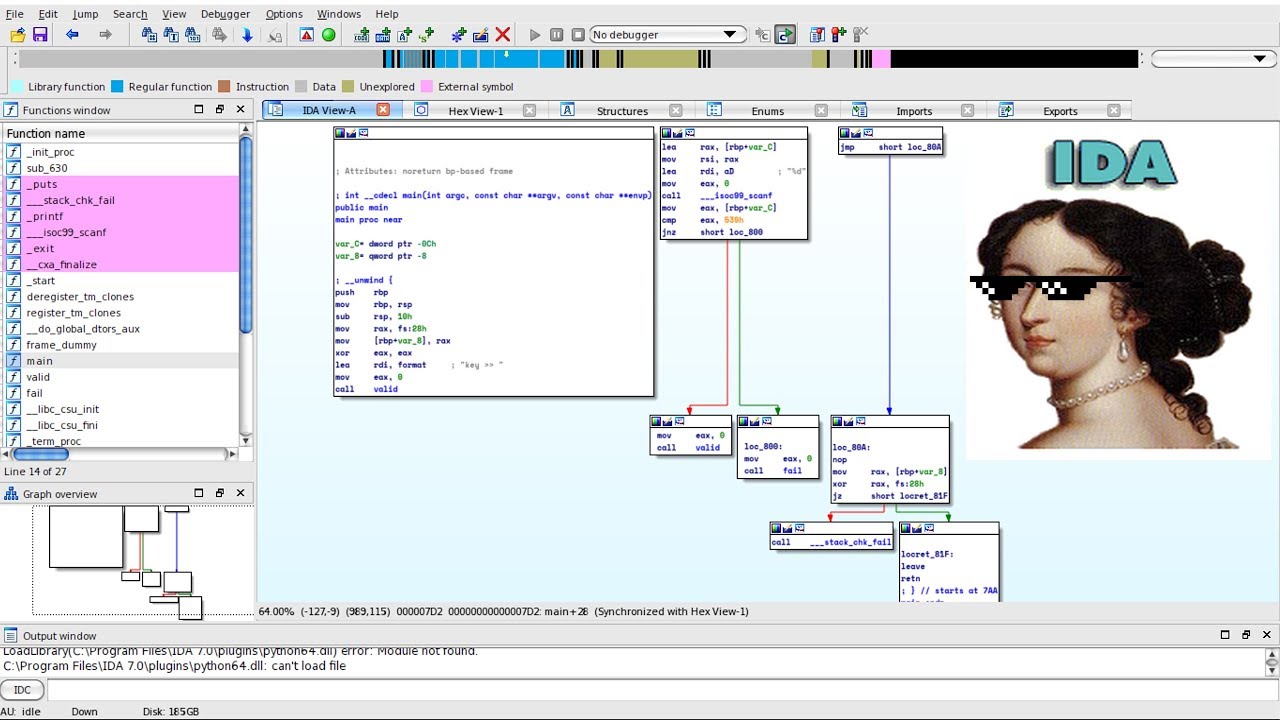Click the green circle toolbar icon

tap(328, 35)
